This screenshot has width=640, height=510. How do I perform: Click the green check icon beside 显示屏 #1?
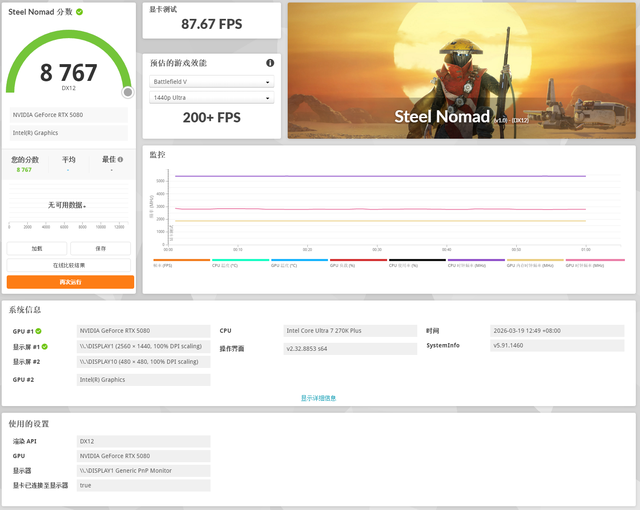44,347
